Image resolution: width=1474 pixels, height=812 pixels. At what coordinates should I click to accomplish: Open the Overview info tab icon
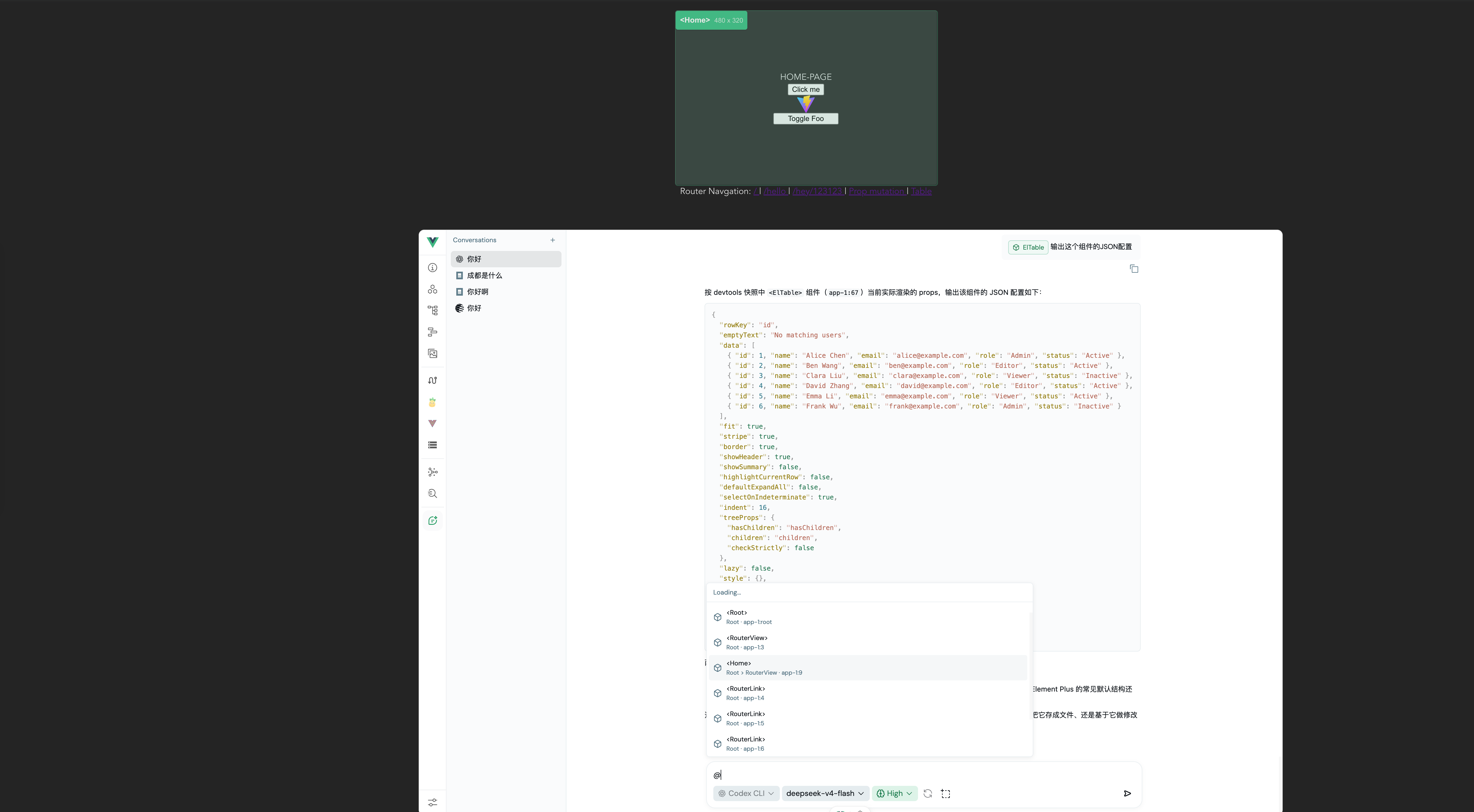click(x=433, y=268)
